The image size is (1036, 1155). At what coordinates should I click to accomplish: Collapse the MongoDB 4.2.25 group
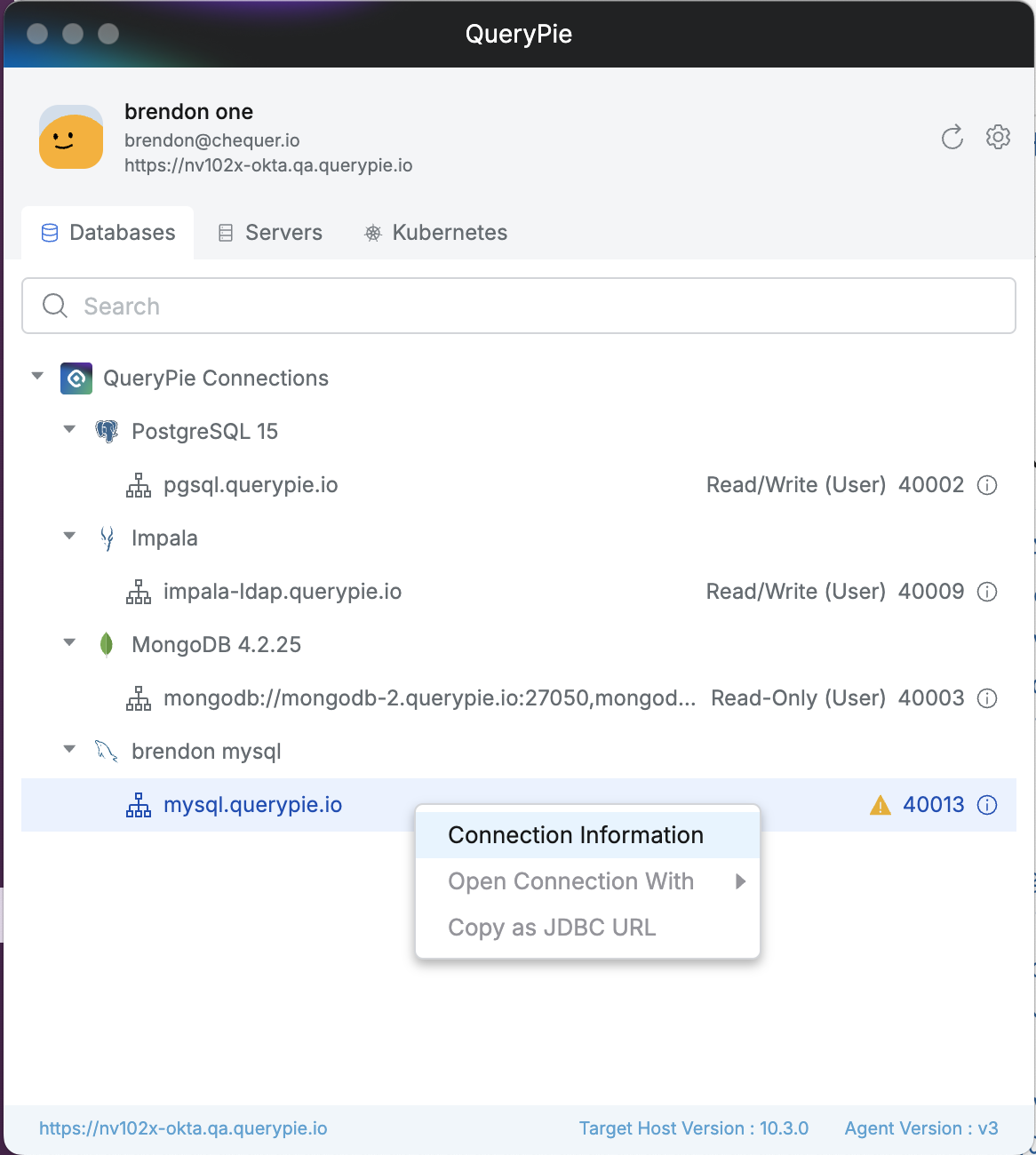(69, 643)
